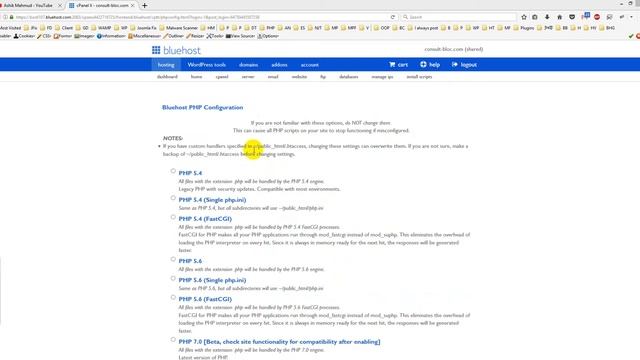
Task: Open the WordPress tools menu item
Action: [207, 64]
